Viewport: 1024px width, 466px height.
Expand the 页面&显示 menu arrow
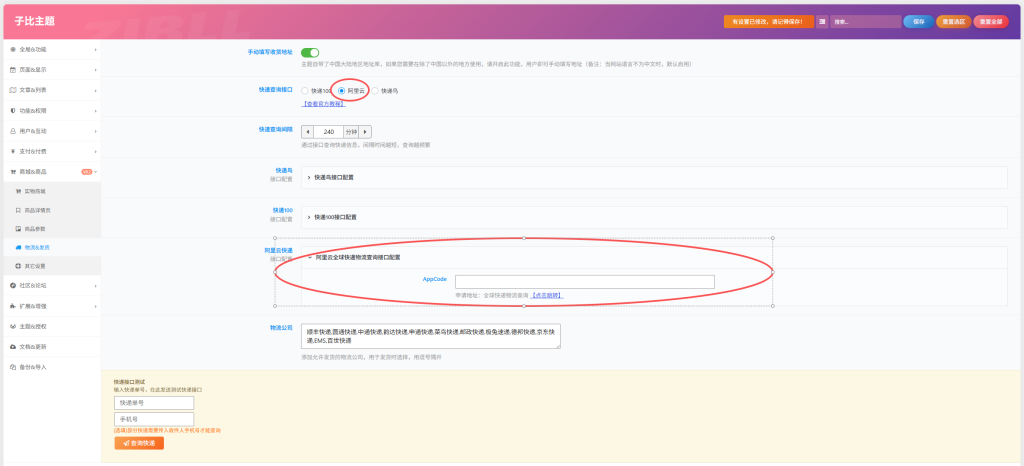coord(95,70)
